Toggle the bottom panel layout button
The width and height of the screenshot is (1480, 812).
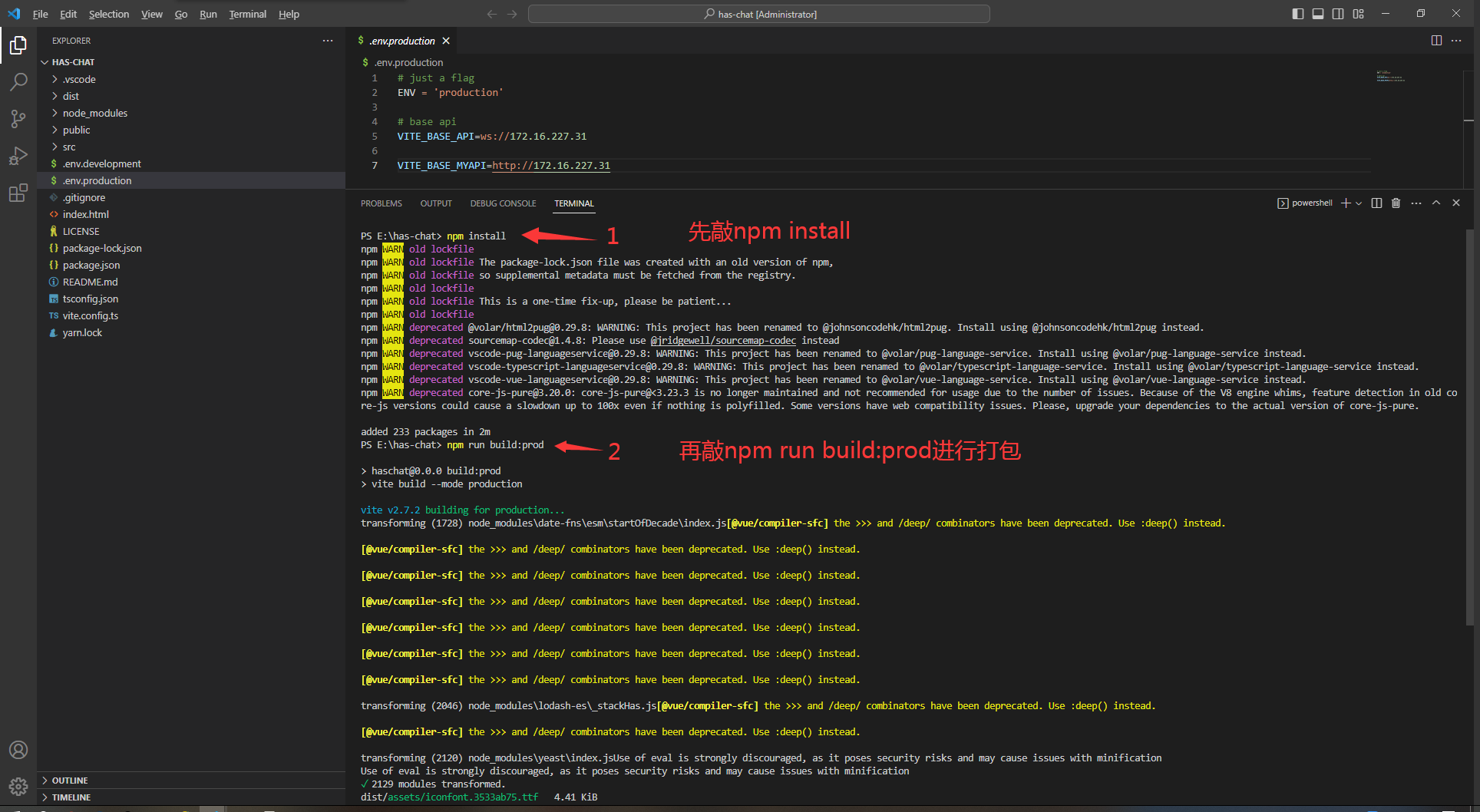1318,14
